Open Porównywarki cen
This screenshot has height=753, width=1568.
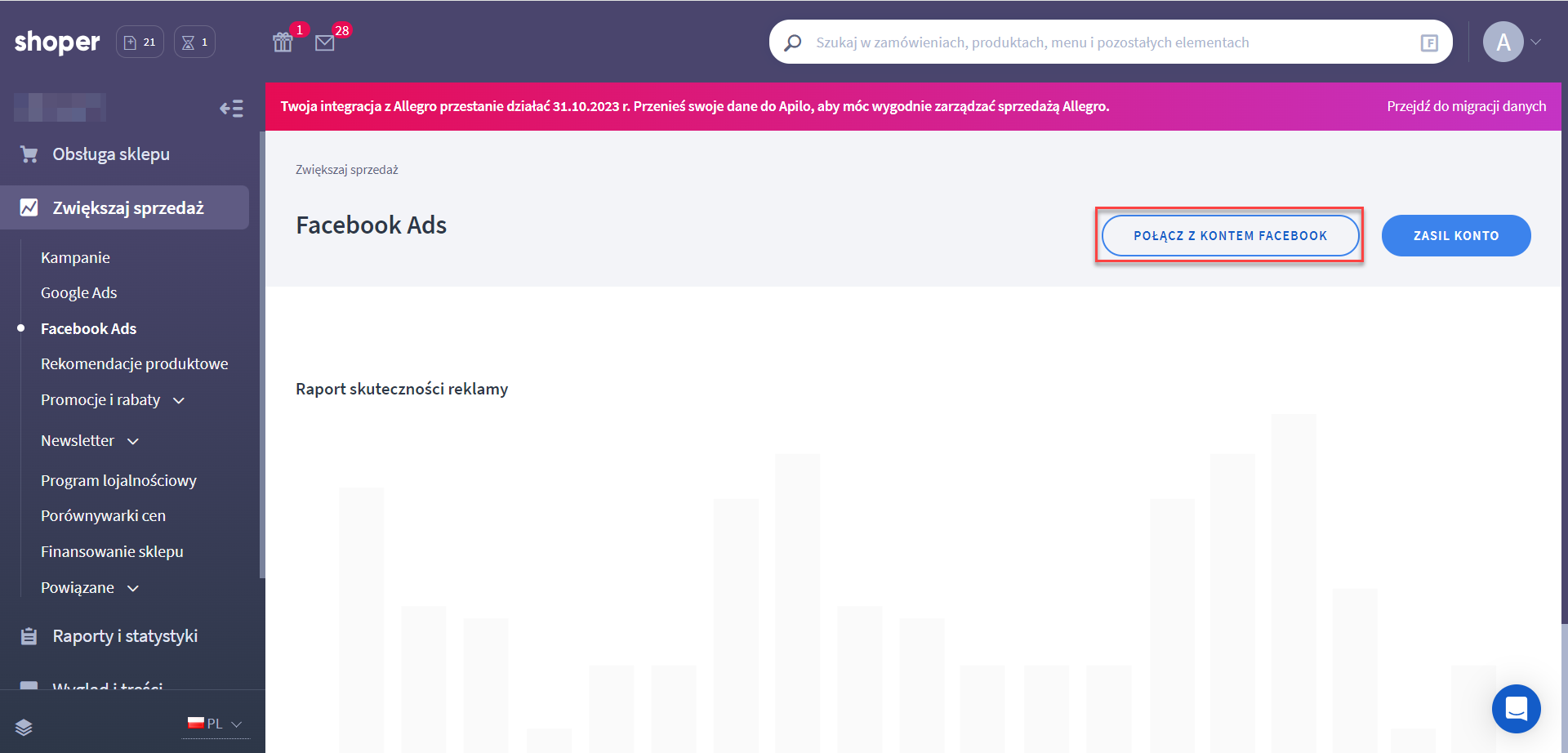tap(103, 516)
